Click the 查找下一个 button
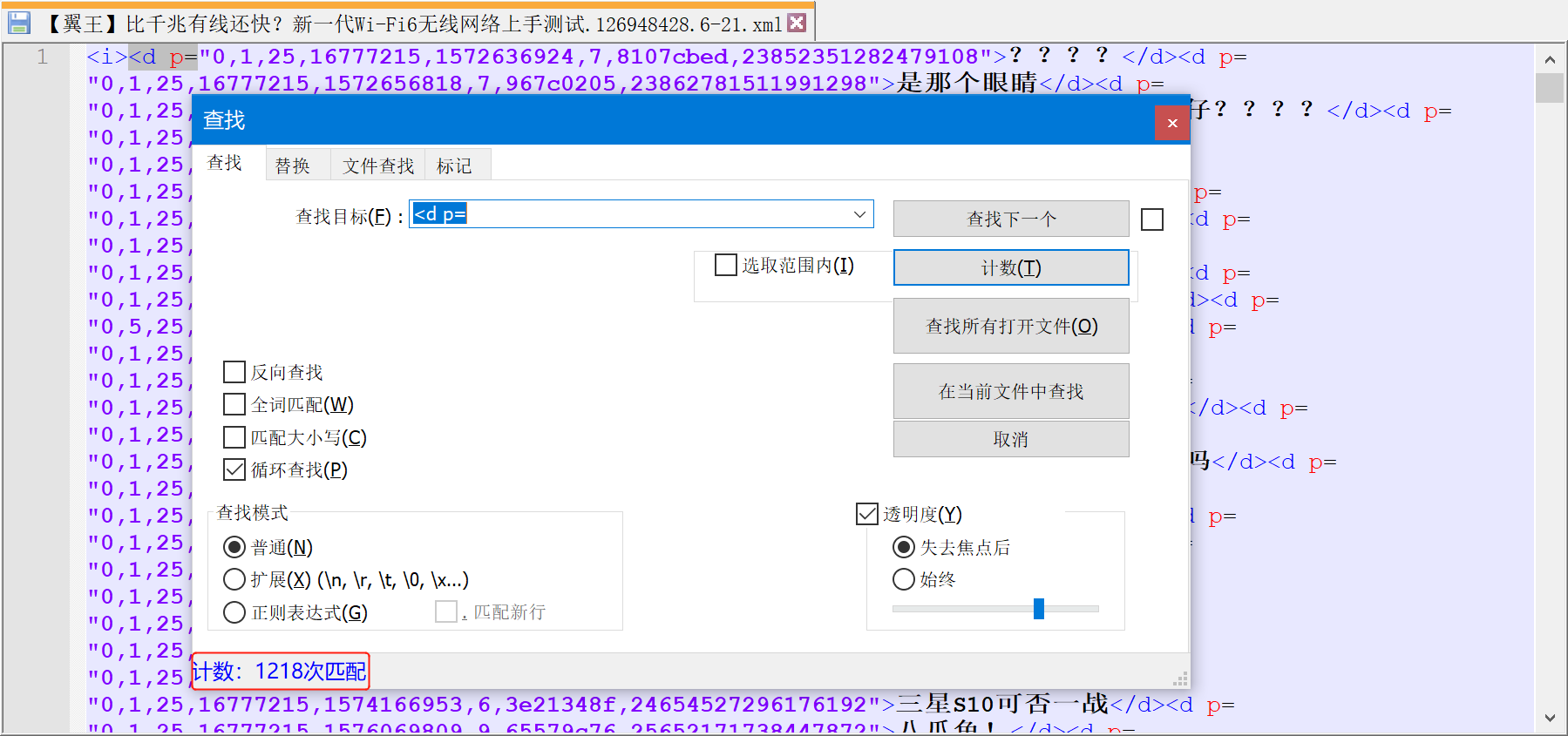The image size is (1568, 736). (1011, 219)
